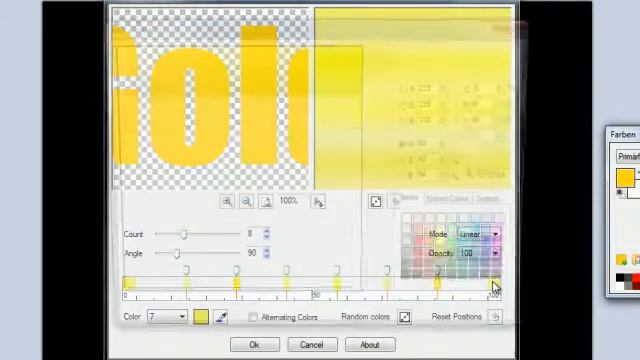Click the Cancel button
The image size is (640, 360).
[312, 345]
